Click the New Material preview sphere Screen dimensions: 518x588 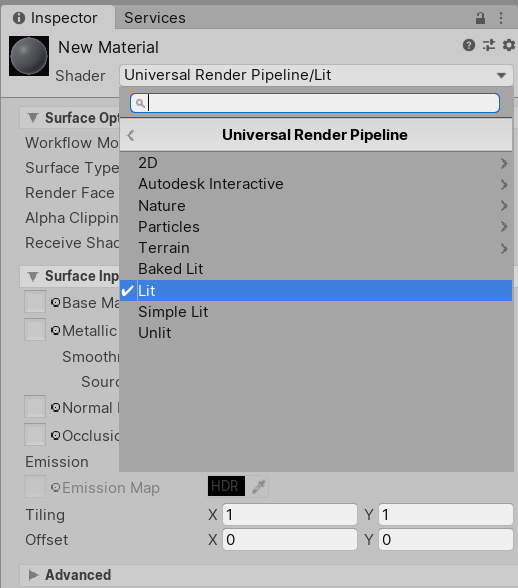[29, 56]
